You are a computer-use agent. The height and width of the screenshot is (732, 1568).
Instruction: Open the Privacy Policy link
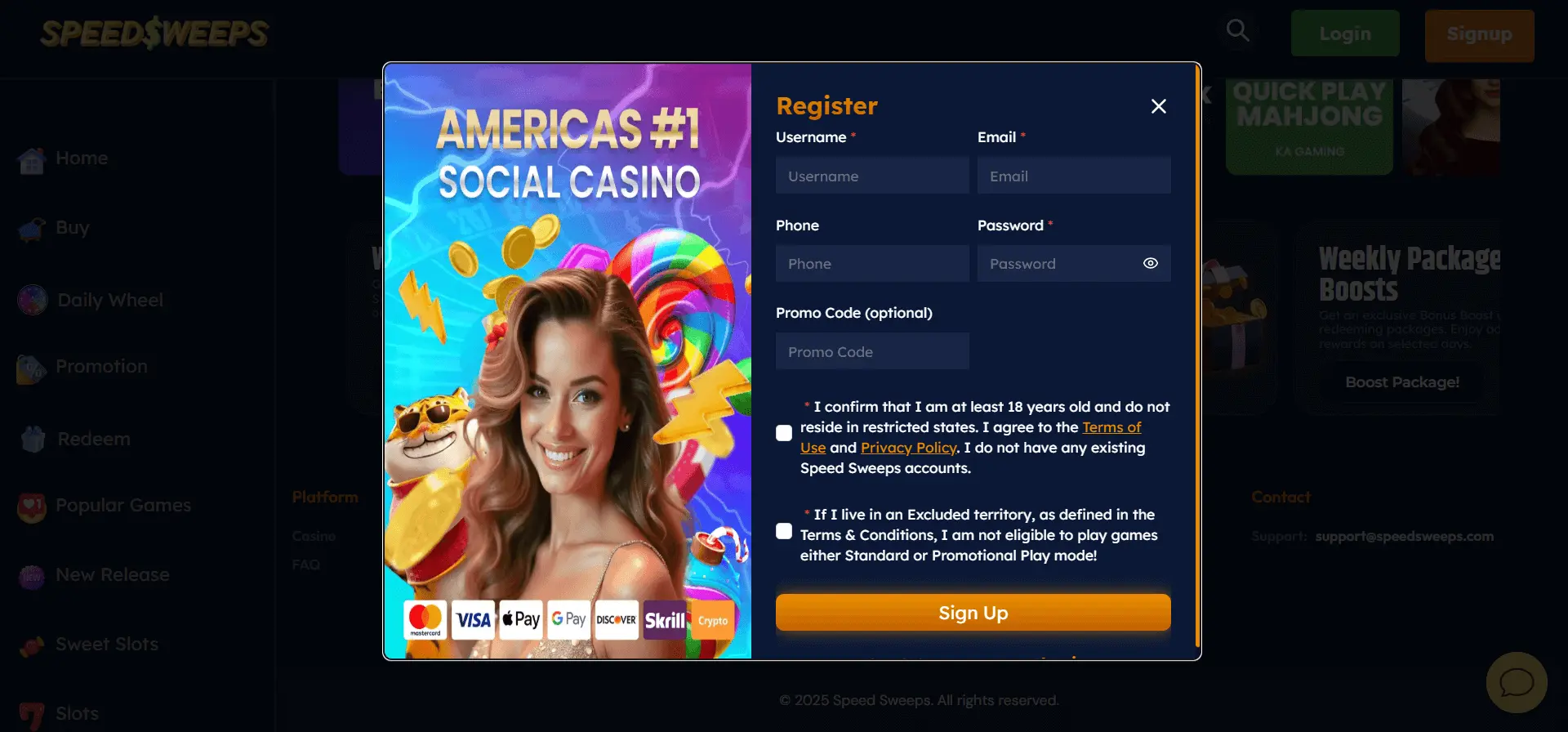(x=908, y=448)
